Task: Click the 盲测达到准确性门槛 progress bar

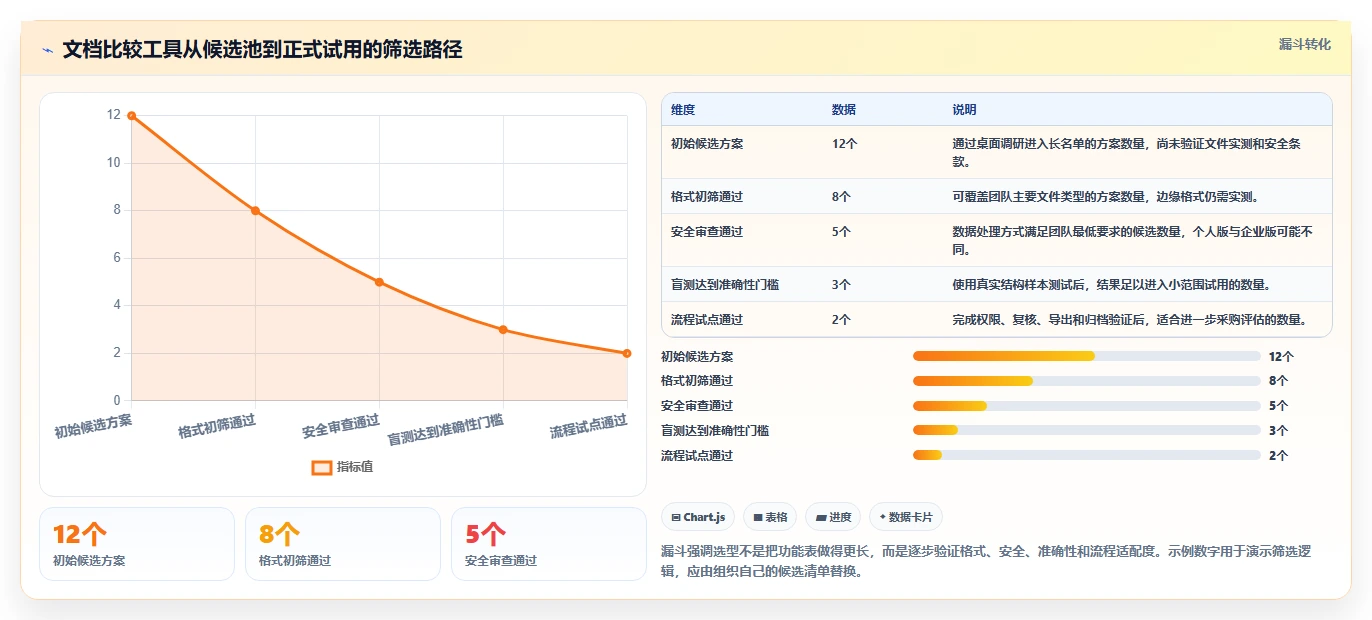Action: pos(1087,430)
